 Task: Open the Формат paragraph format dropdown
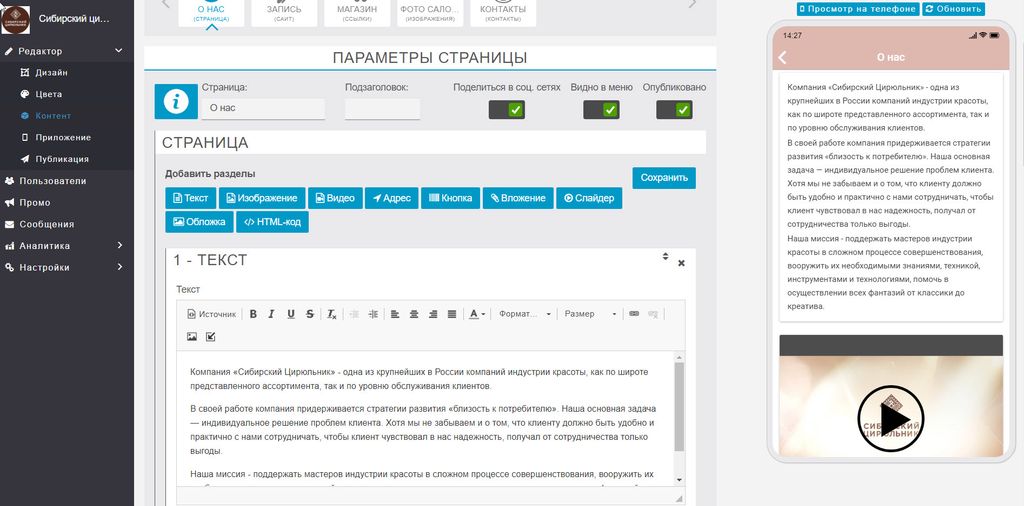(525, 314)
